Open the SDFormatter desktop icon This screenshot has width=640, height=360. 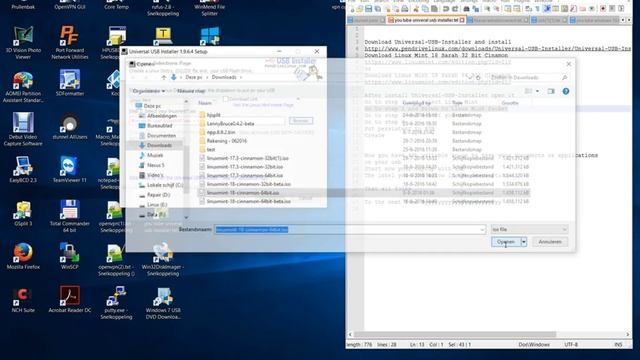coord(69,83)
